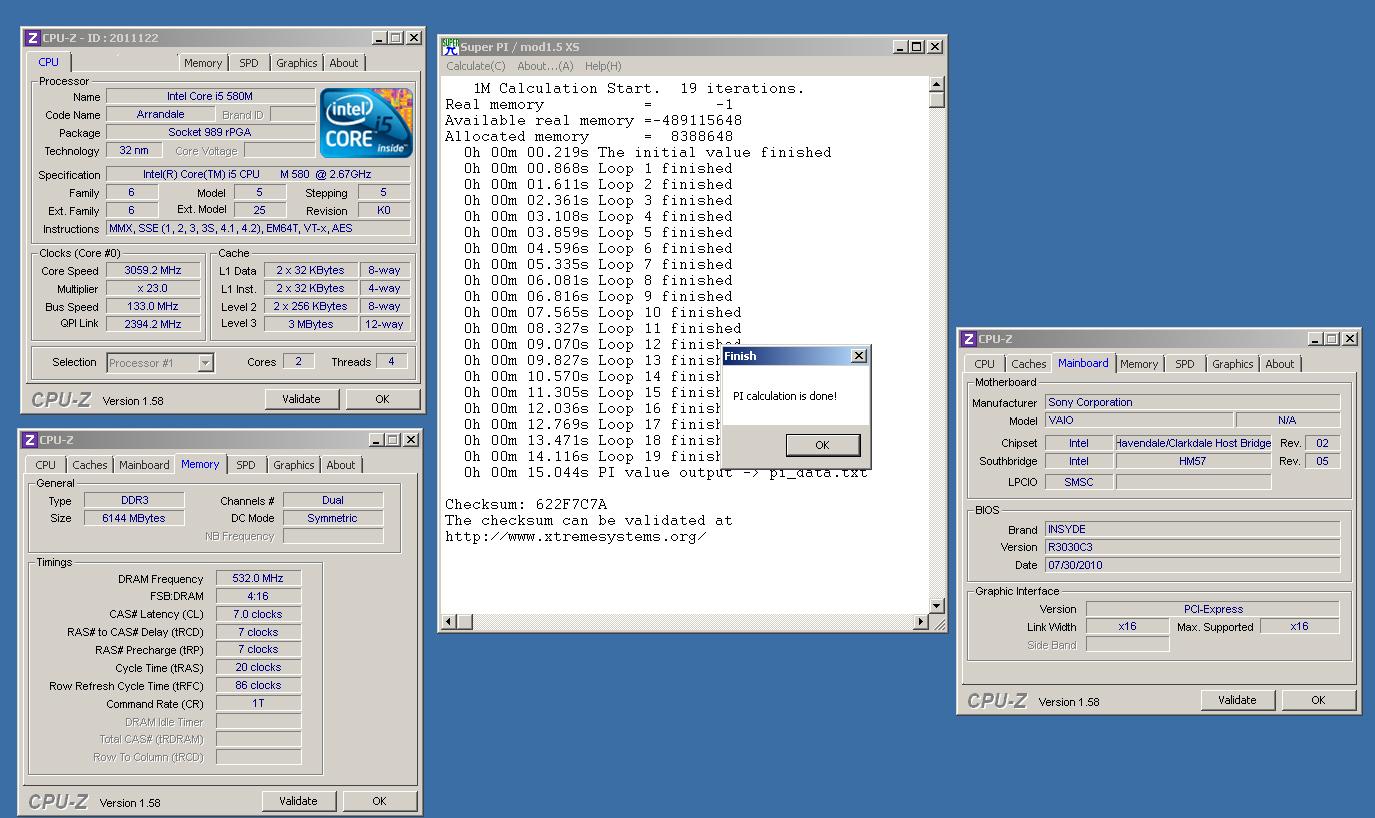The width and height of the screenshot is (1375, 818).
Task: Click the Z icon in the CPU-Z Mainboard window's title bar
Action: click(x=969, y=339)
